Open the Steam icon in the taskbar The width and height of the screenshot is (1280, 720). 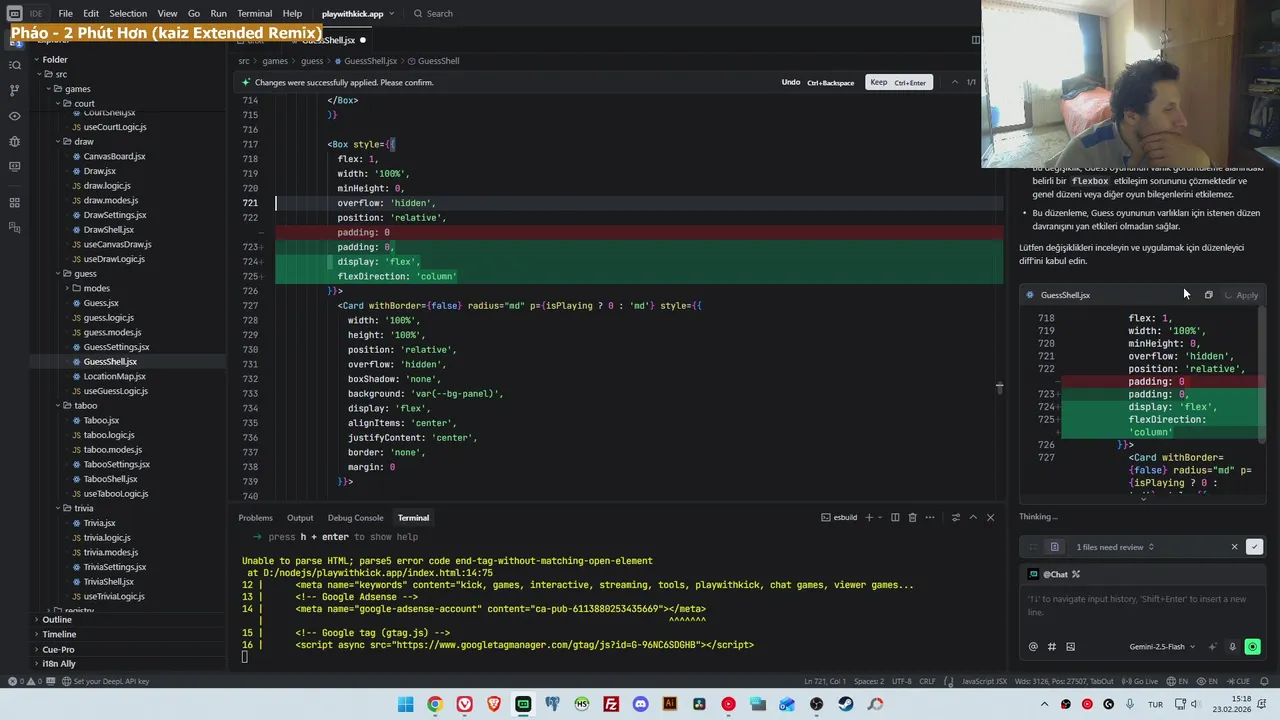click(846, 704)
